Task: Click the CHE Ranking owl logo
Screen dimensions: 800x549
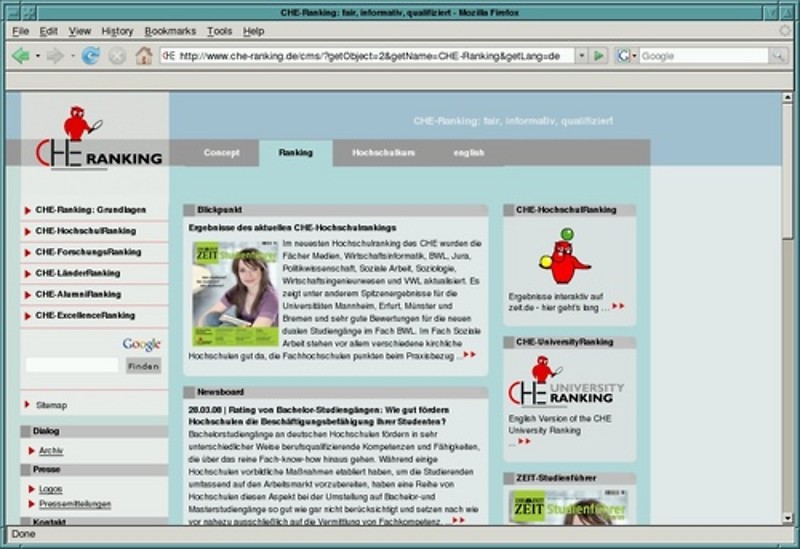Action: coord(98,138)
